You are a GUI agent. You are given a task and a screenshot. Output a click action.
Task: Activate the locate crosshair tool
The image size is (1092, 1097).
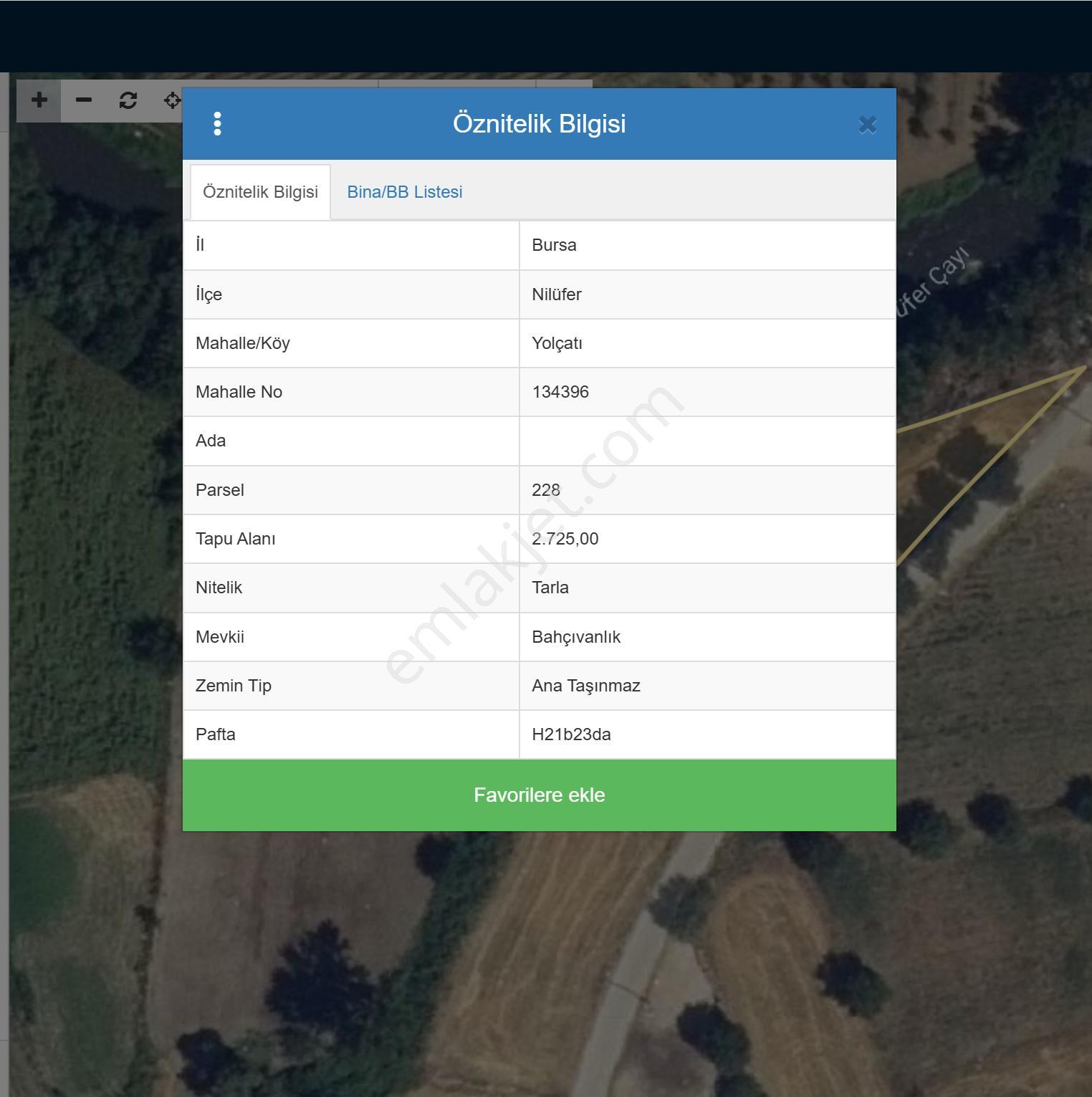click(x=172, y=100)
